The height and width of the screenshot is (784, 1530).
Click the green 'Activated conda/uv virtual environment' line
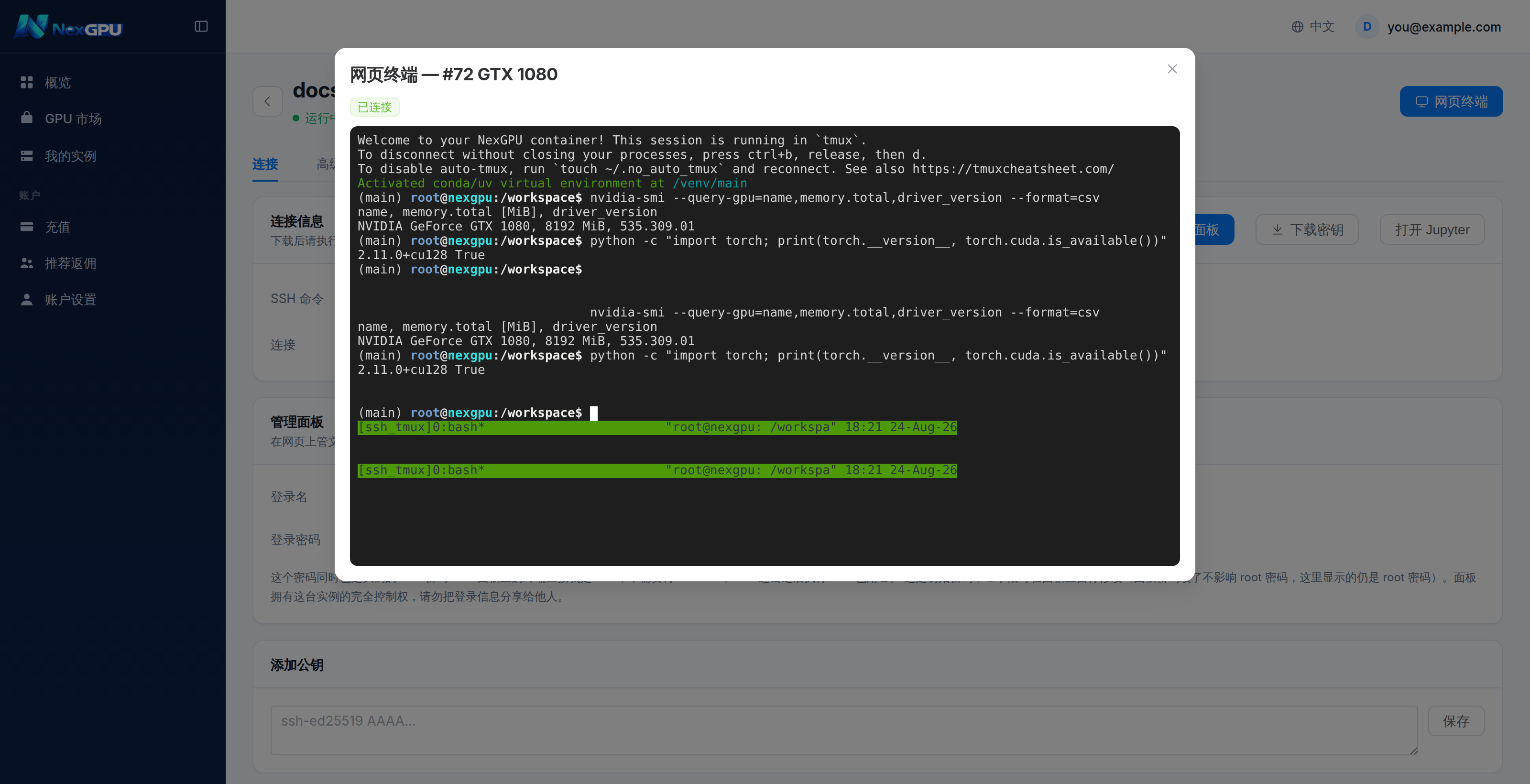(552, 183)
